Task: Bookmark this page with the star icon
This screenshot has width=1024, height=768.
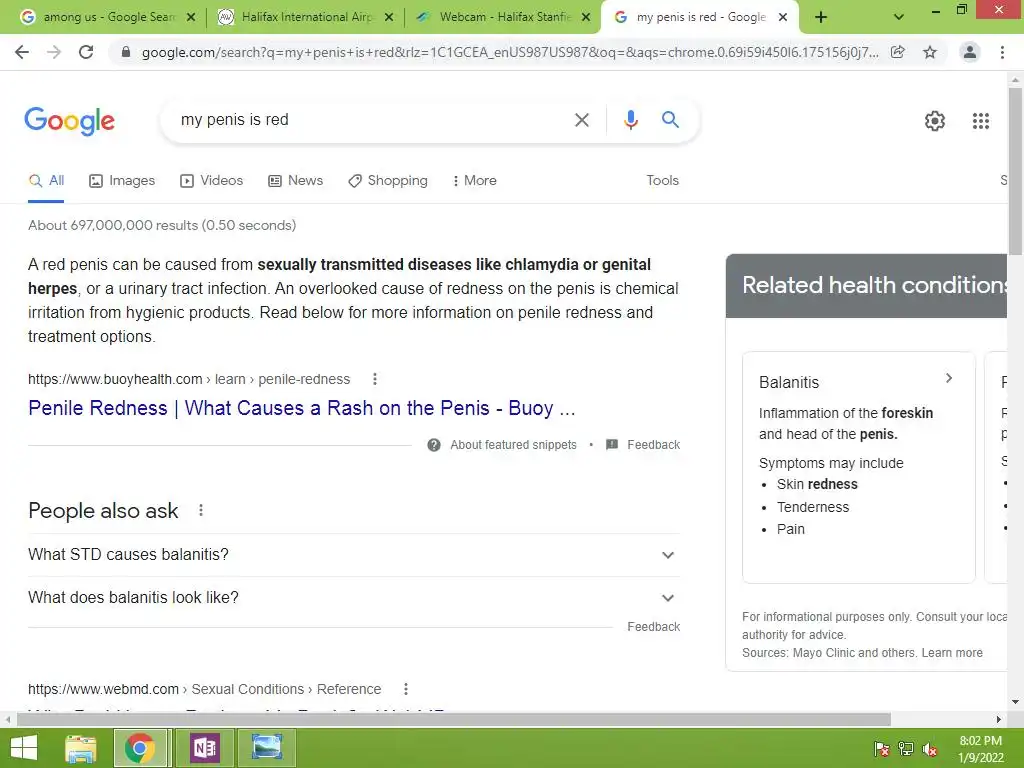Action: pos(930,52)
